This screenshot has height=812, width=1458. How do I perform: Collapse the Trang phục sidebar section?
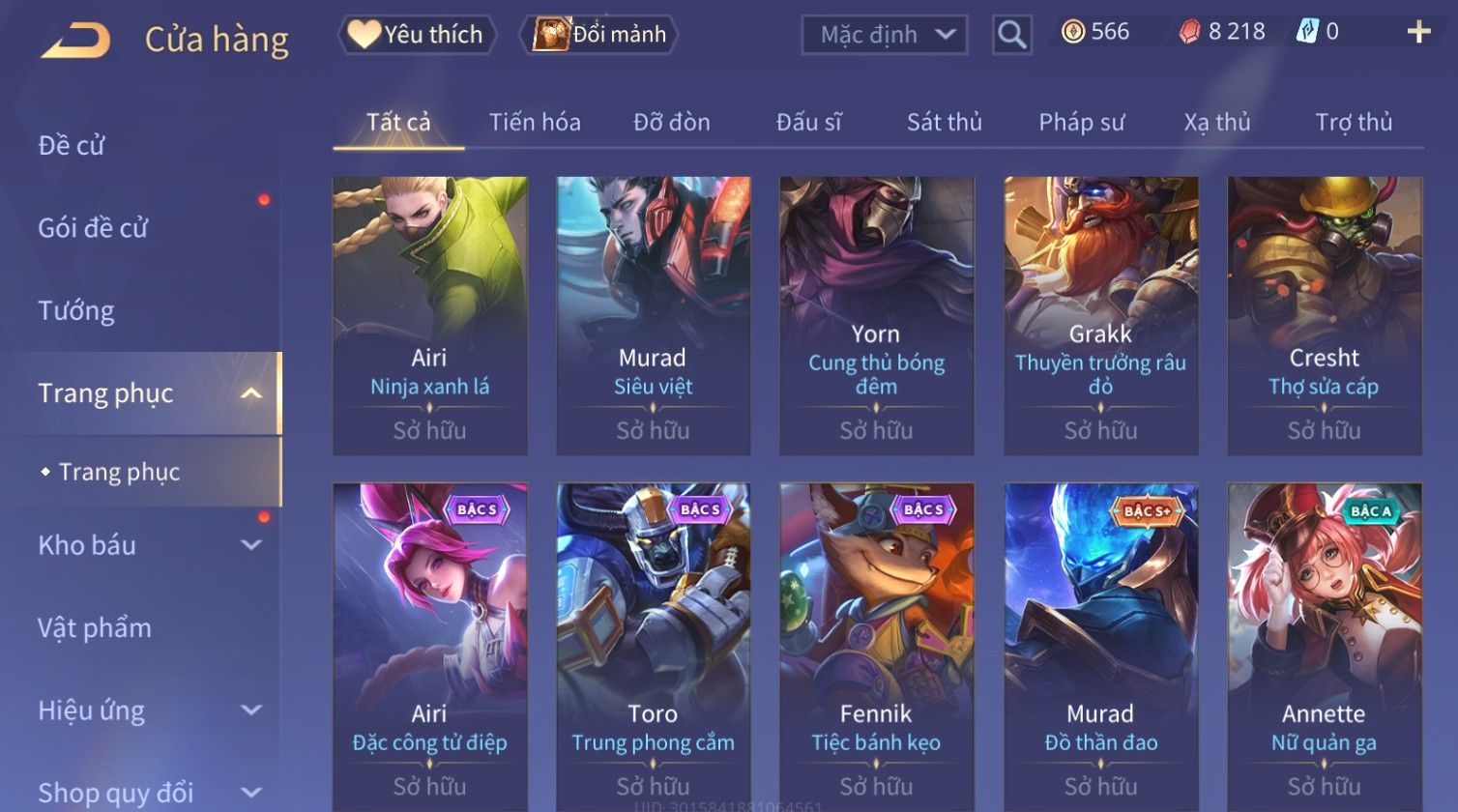coord(251,393)
